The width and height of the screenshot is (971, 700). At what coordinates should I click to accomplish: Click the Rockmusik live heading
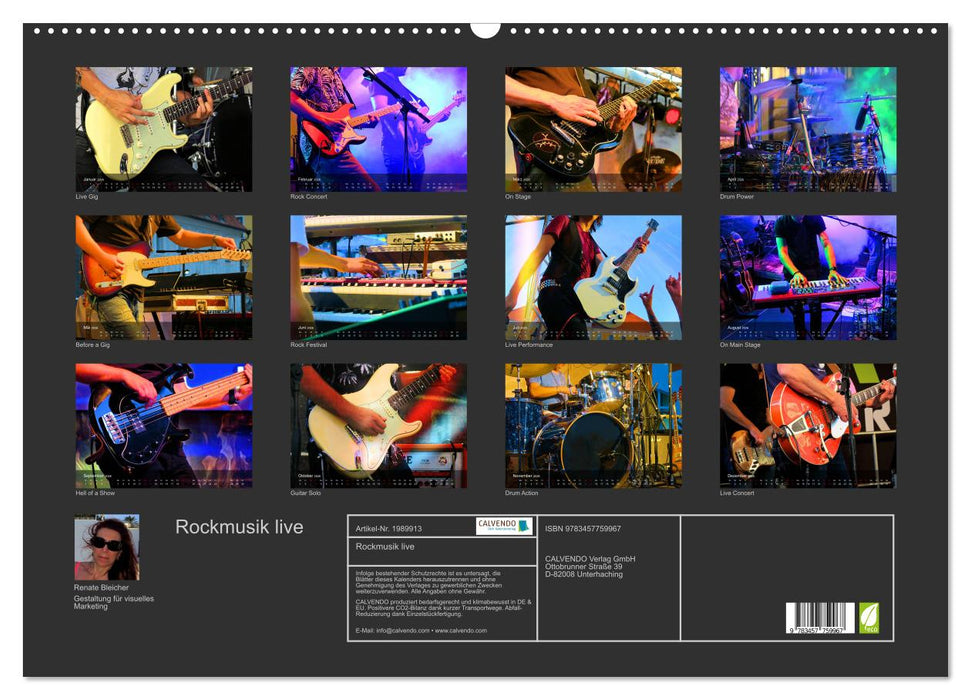coord(239,527)
